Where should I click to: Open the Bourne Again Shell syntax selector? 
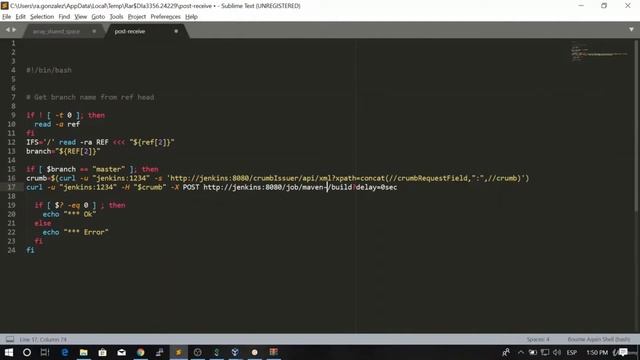(598, 339)
